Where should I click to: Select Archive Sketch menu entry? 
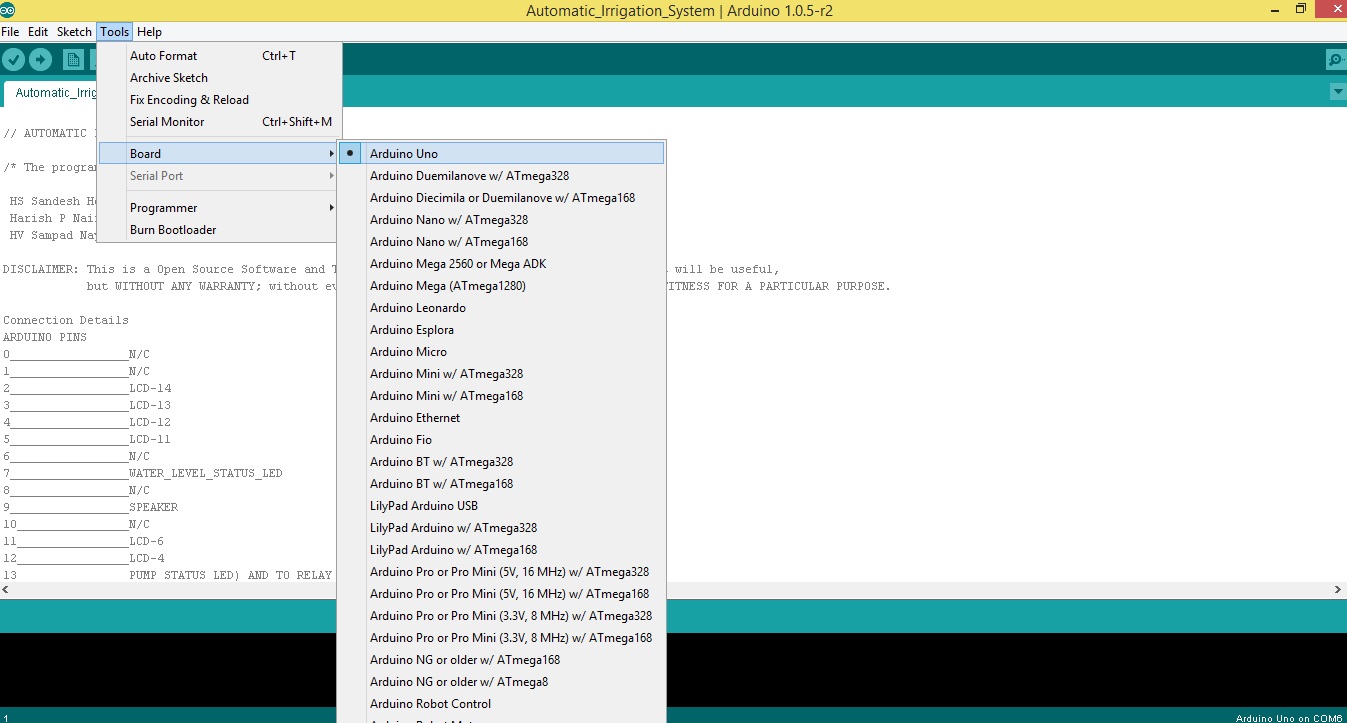click(220, 78)
